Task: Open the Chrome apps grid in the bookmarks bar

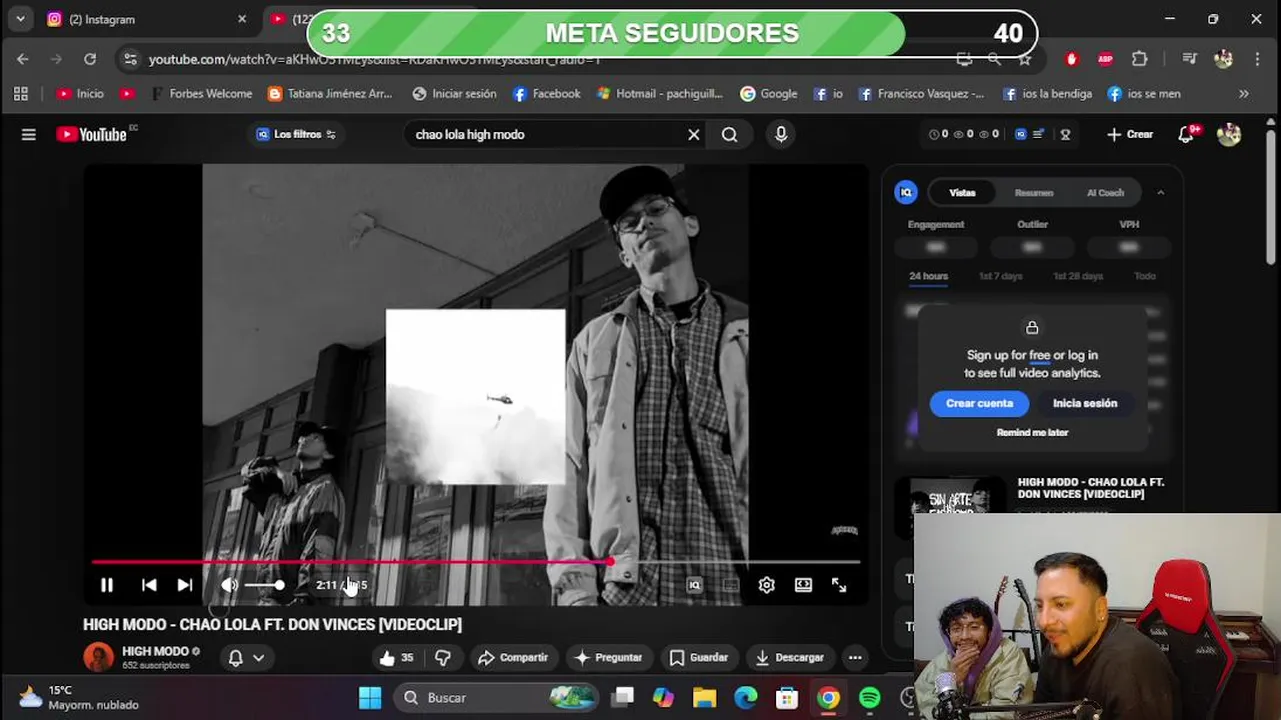Action: coord(20,94)
